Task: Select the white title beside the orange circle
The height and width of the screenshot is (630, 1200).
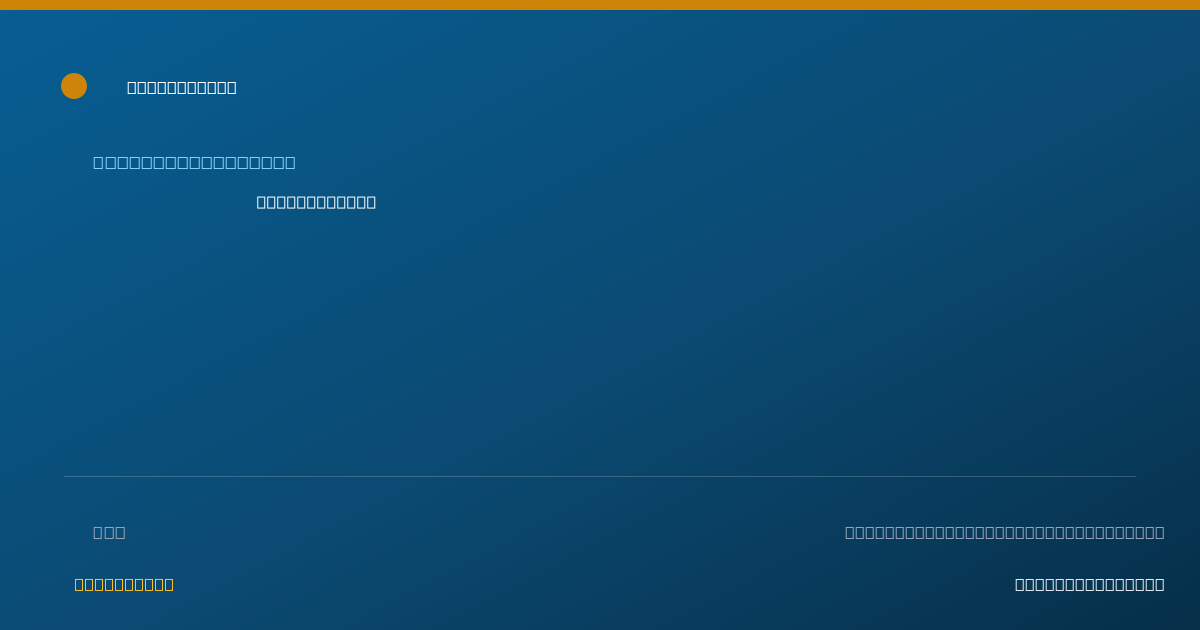Action: (182, 88)
